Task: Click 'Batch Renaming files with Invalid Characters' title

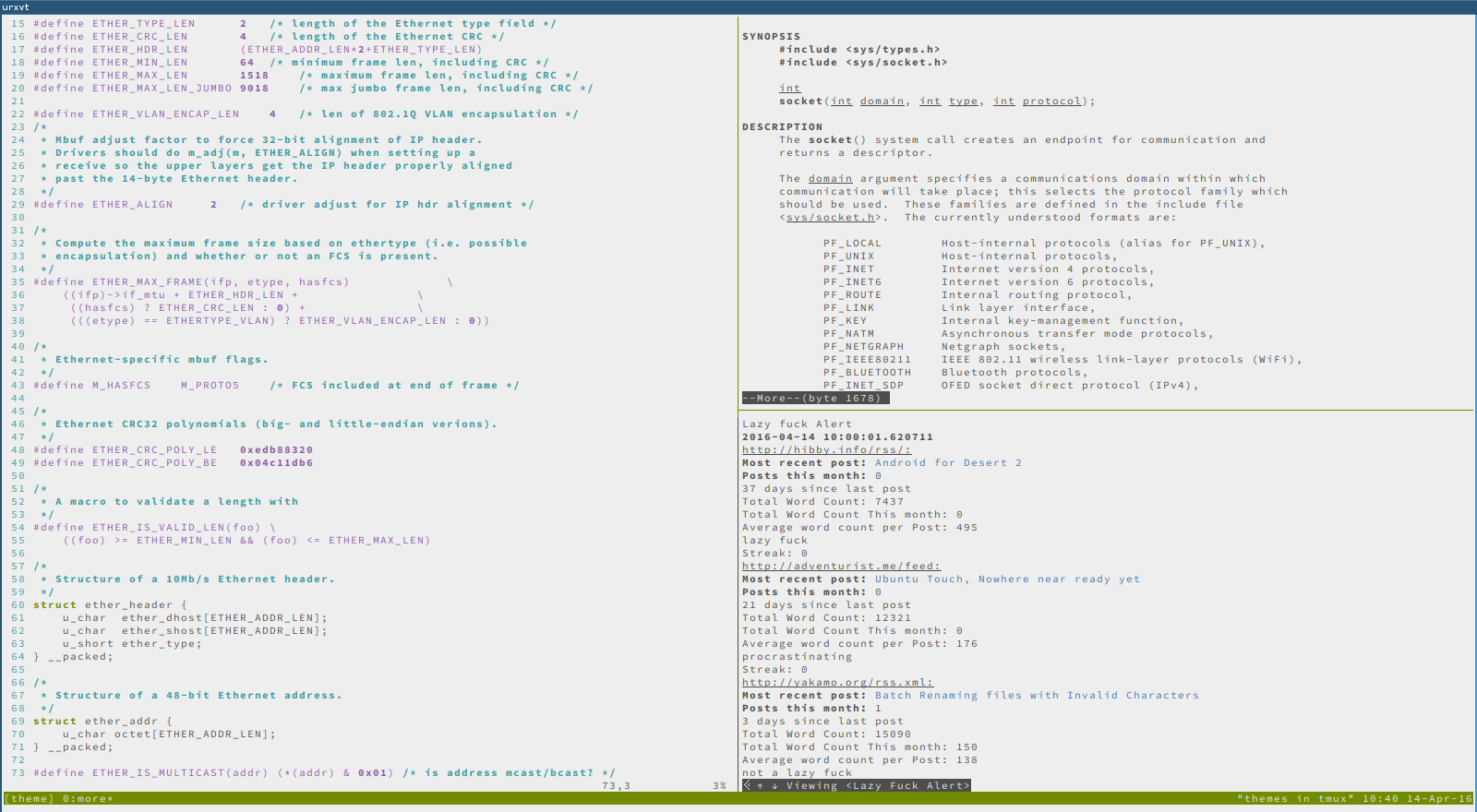Action: (x=1037, y=696)
